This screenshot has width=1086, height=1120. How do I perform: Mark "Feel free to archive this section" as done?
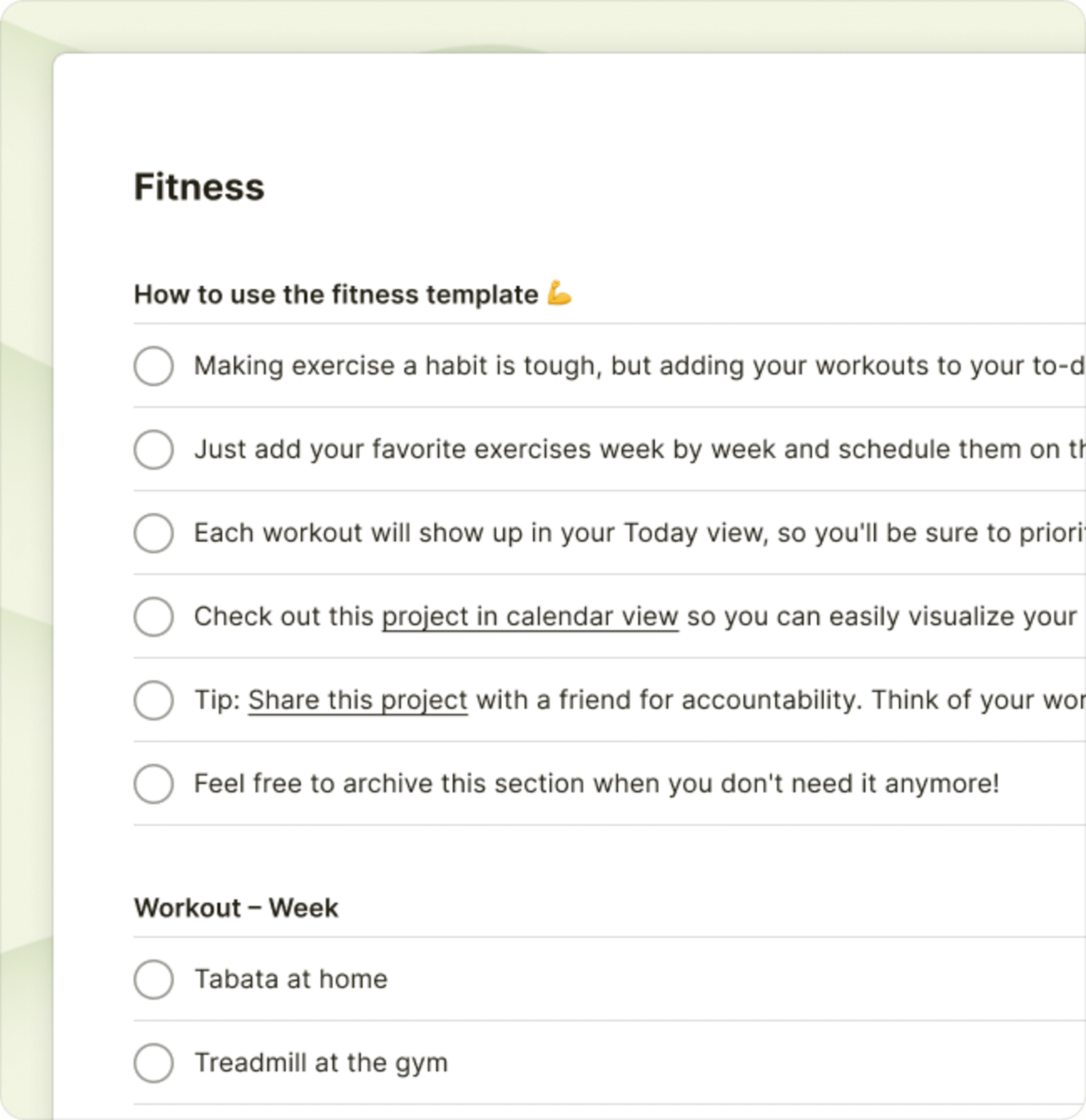pos(153,783)
